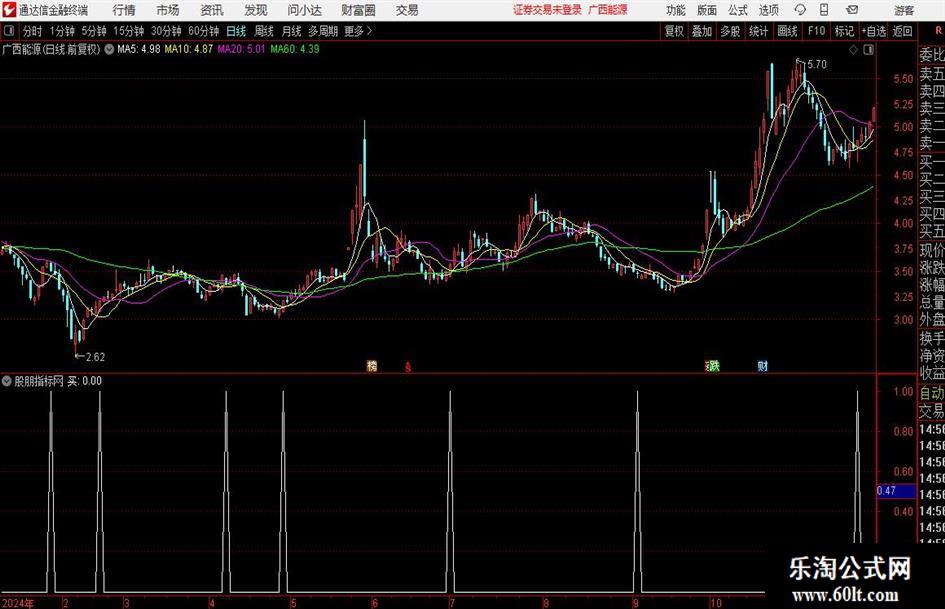Click the 多股 toolbar button

[730, 31]
